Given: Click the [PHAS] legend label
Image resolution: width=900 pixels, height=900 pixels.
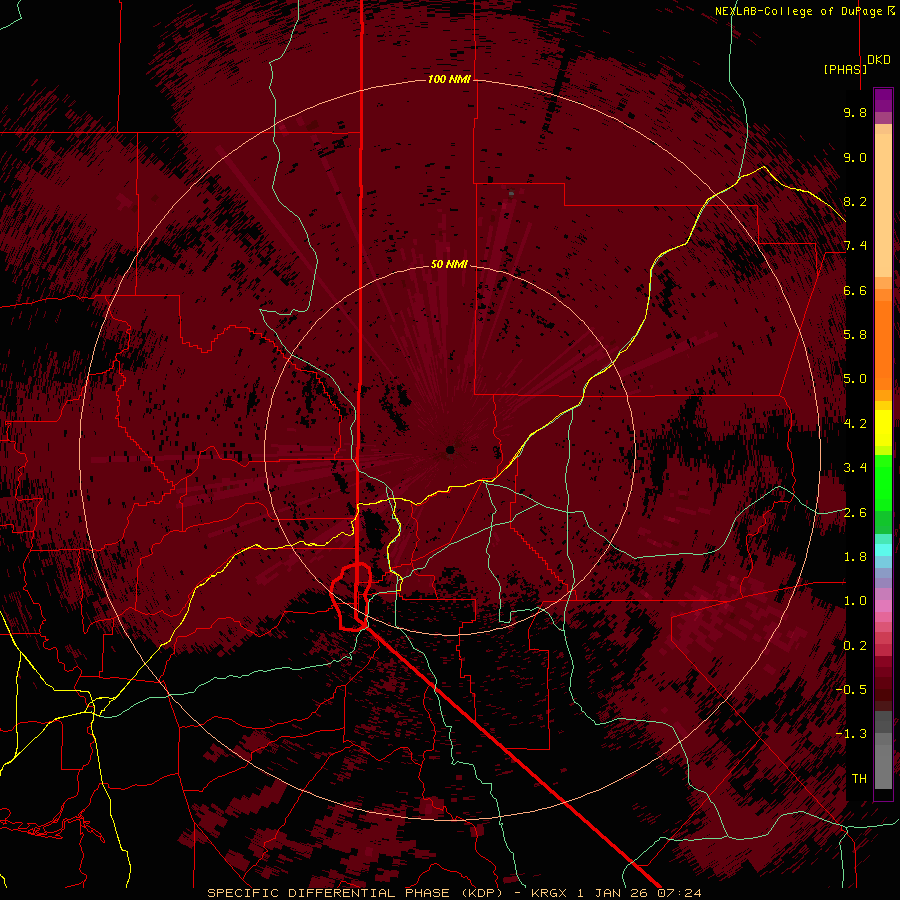Looking at the screenshot, I should [x=845, y=69].
